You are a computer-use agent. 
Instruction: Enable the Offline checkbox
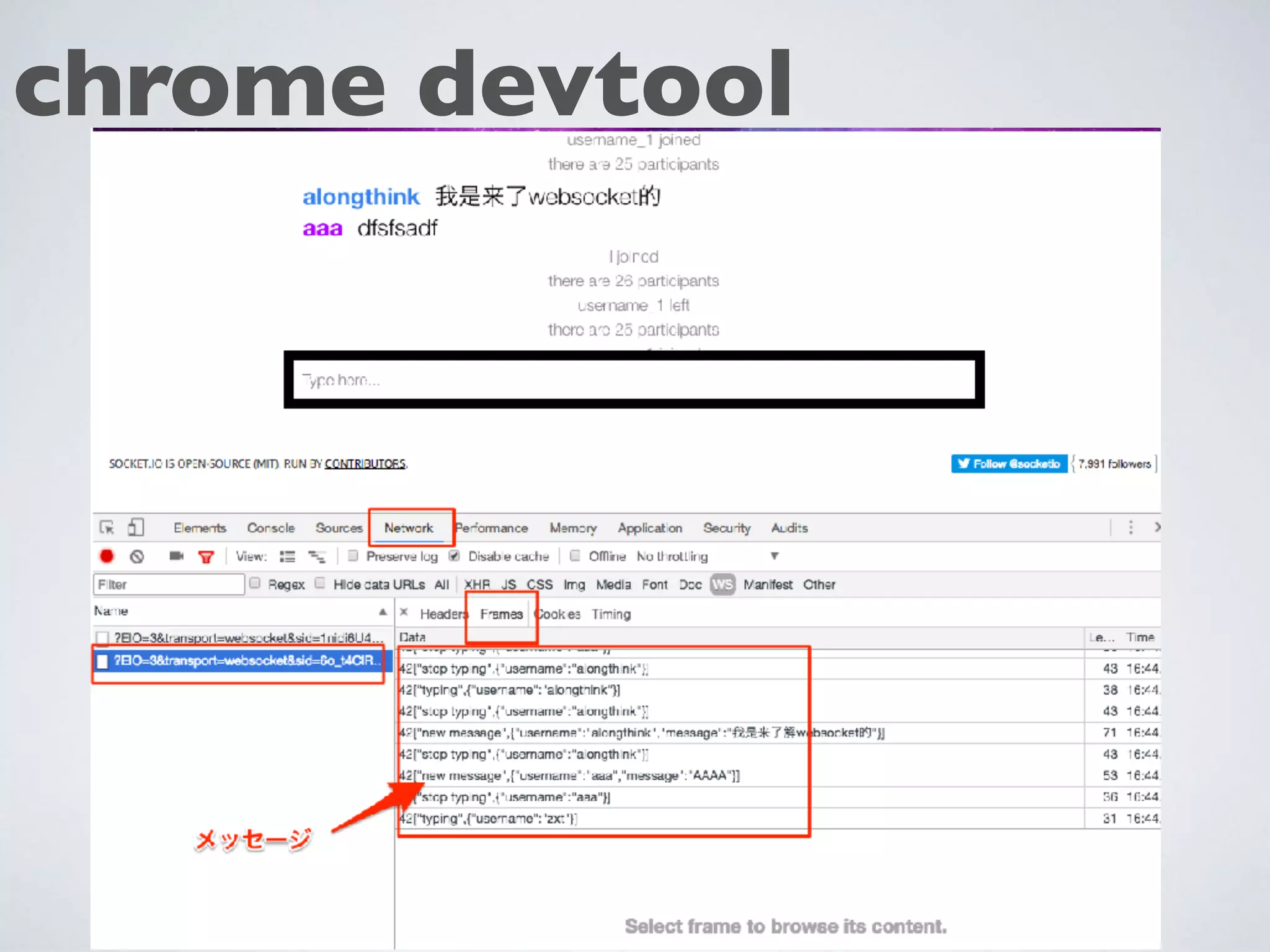coord(575,555)
